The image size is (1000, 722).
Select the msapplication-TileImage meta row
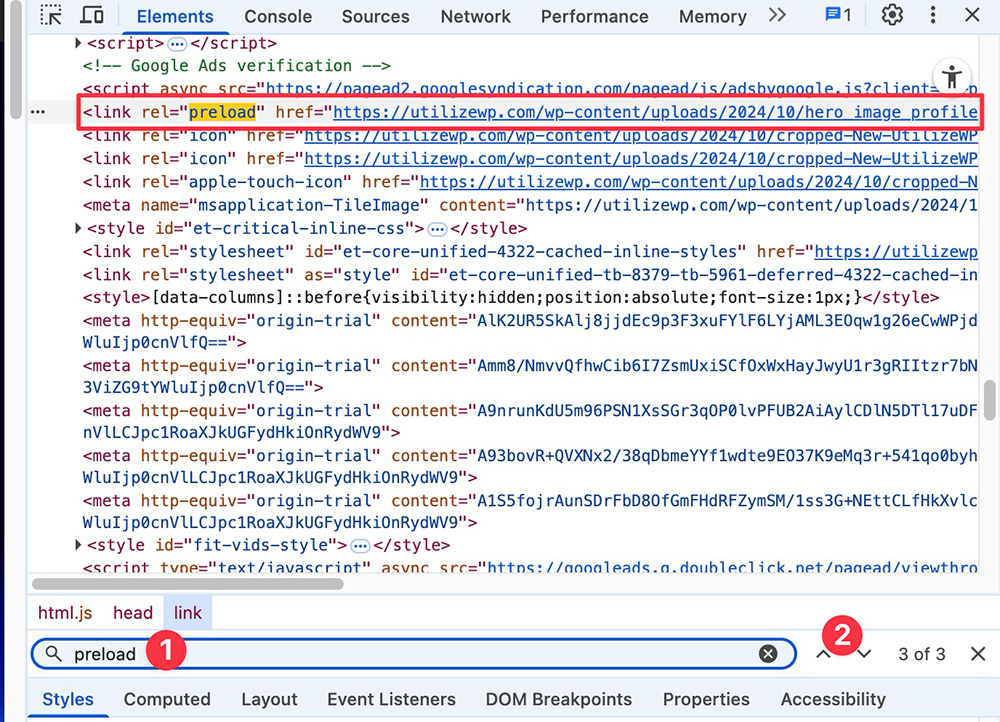(x=530, y=205)
